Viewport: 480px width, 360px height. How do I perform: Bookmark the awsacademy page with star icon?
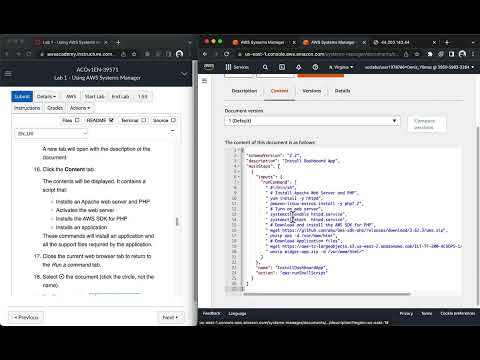(134, 54)
